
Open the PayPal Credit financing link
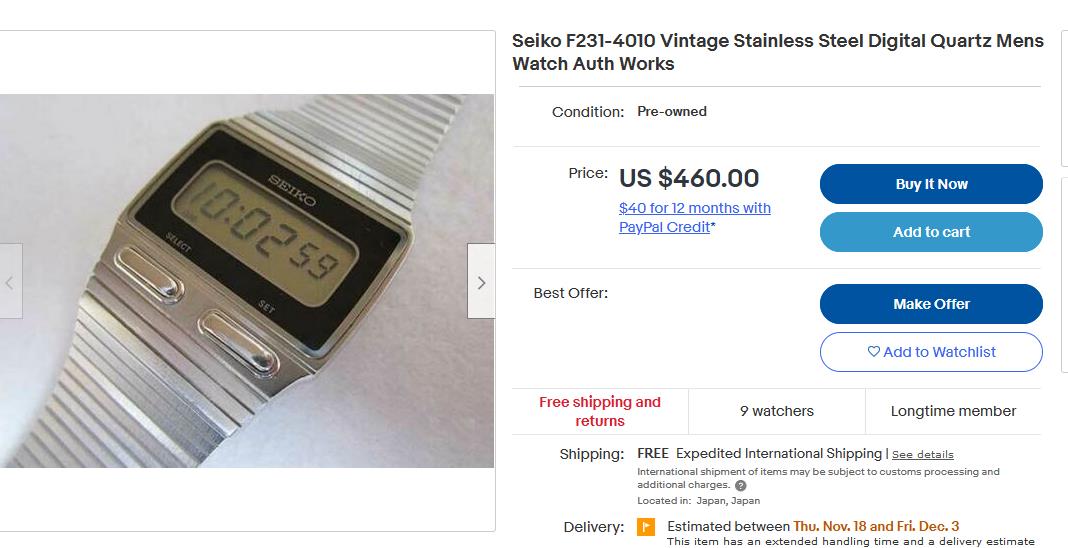click(694, 217)
